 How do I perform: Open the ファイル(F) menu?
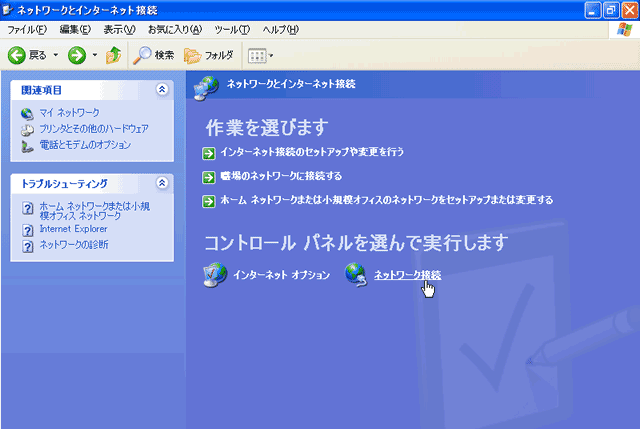(x=27, y=29)
